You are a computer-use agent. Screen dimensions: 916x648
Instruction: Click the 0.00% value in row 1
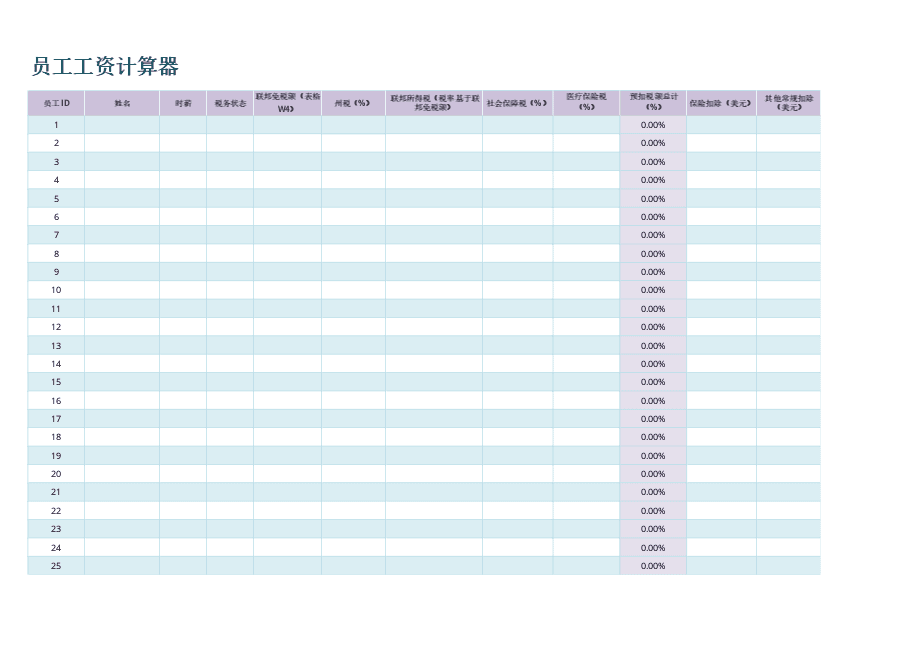click(653, 125)
